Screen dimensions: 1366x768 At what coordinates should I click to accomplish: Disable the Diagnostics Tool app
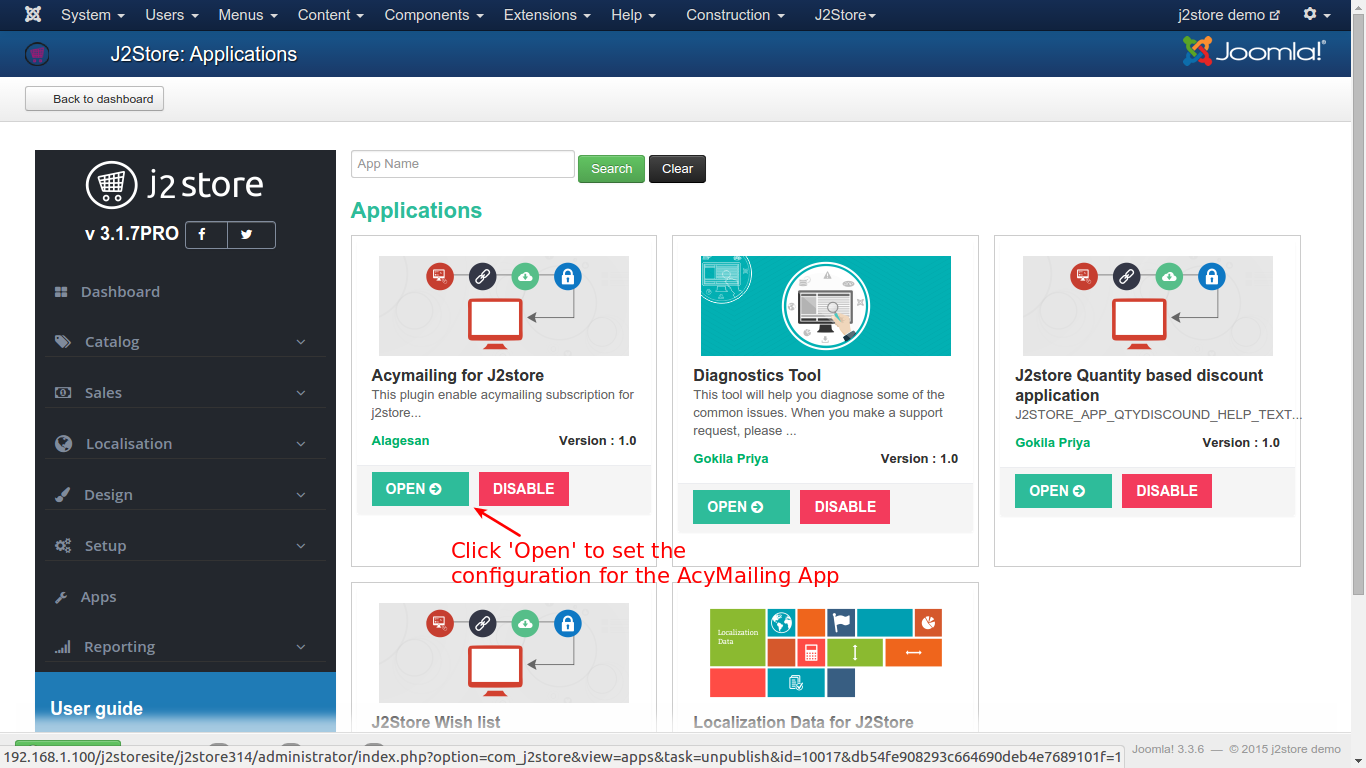(x=845, y=507)
